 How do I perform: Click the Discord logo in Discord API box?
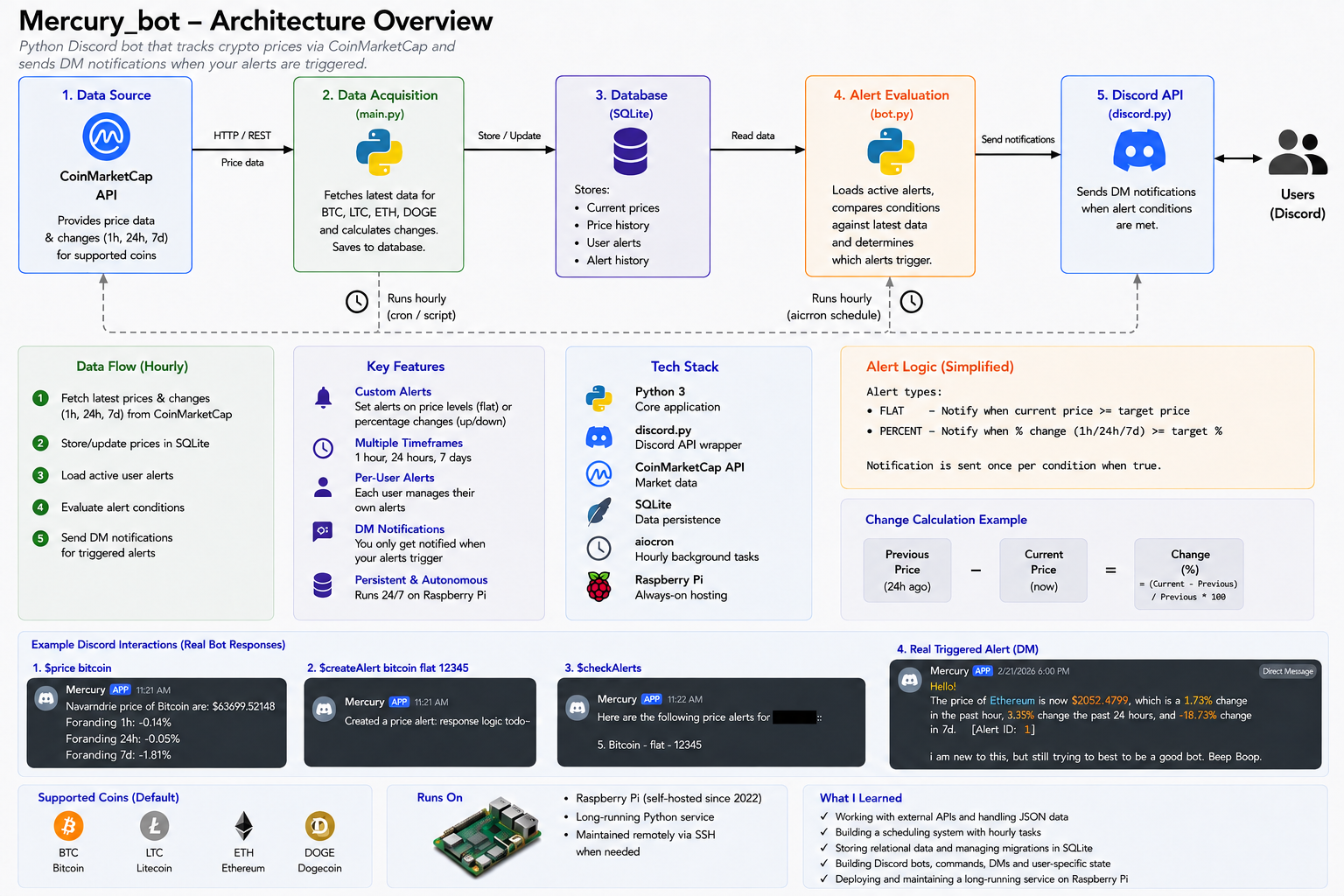pyautogui.click(x=1138, y=150)
